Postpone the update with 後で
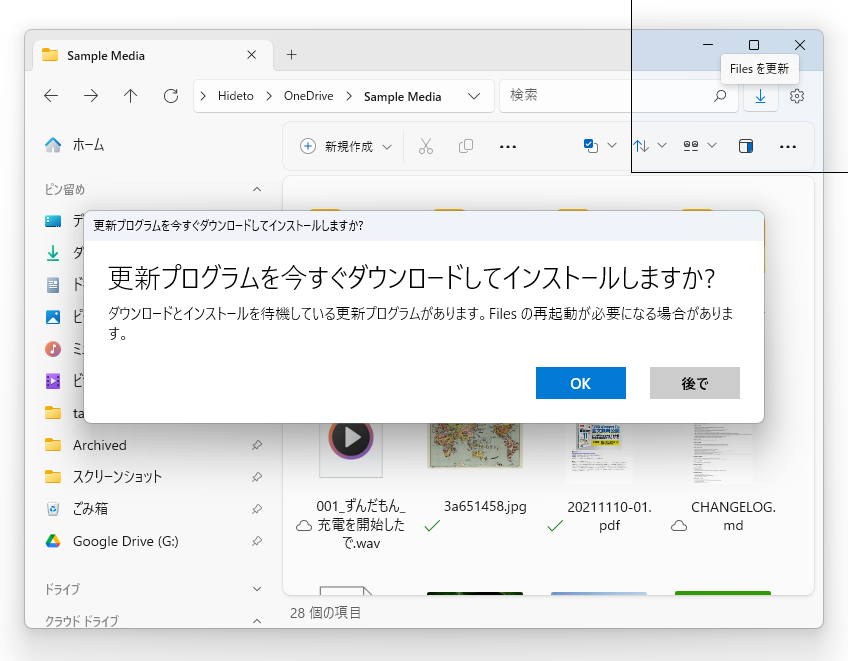 point(694,382)
